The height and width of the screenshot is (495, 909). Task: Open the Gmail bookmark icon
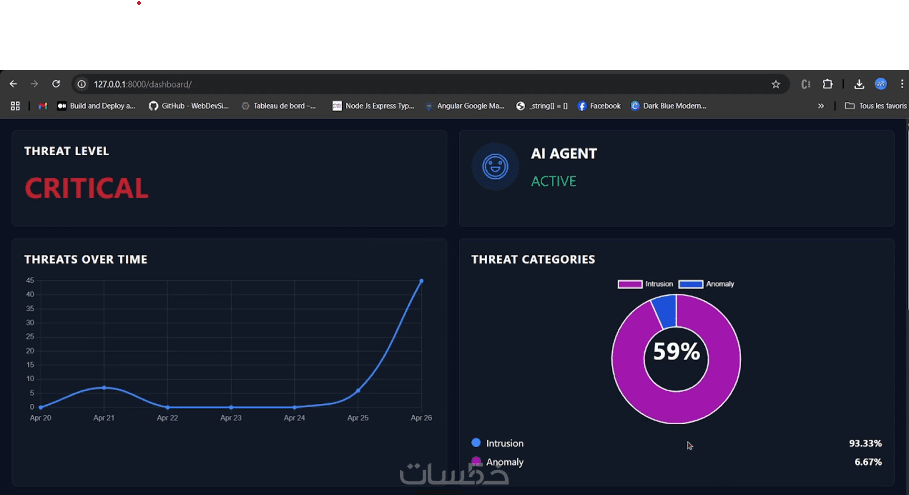[42, 106]
